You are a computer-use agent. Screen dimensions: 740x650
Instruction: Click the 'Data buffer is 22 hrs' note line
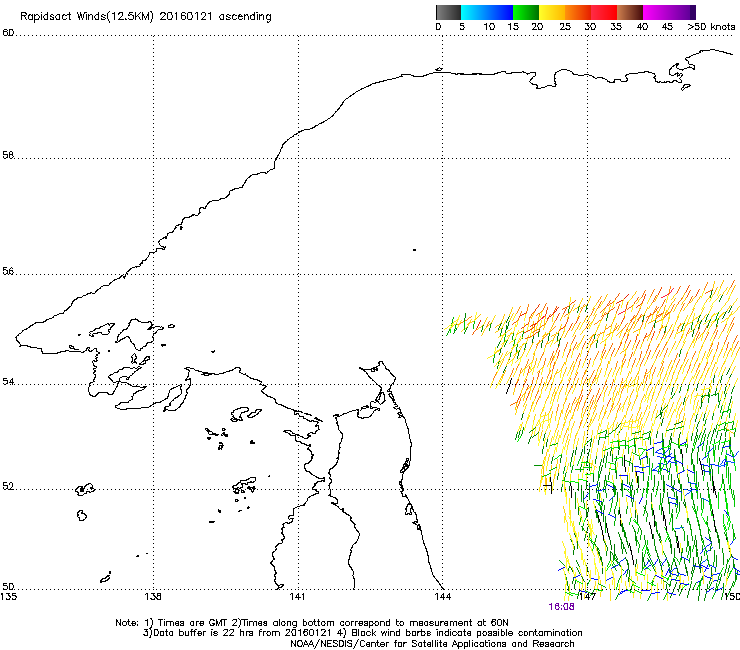(x=362, y=633)
